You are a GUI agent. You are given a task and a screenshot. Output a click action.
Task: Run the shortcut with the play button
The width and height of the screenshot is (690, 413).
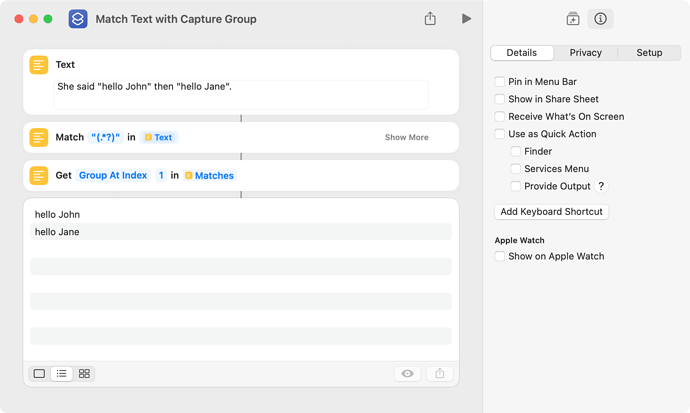(466, 18)
